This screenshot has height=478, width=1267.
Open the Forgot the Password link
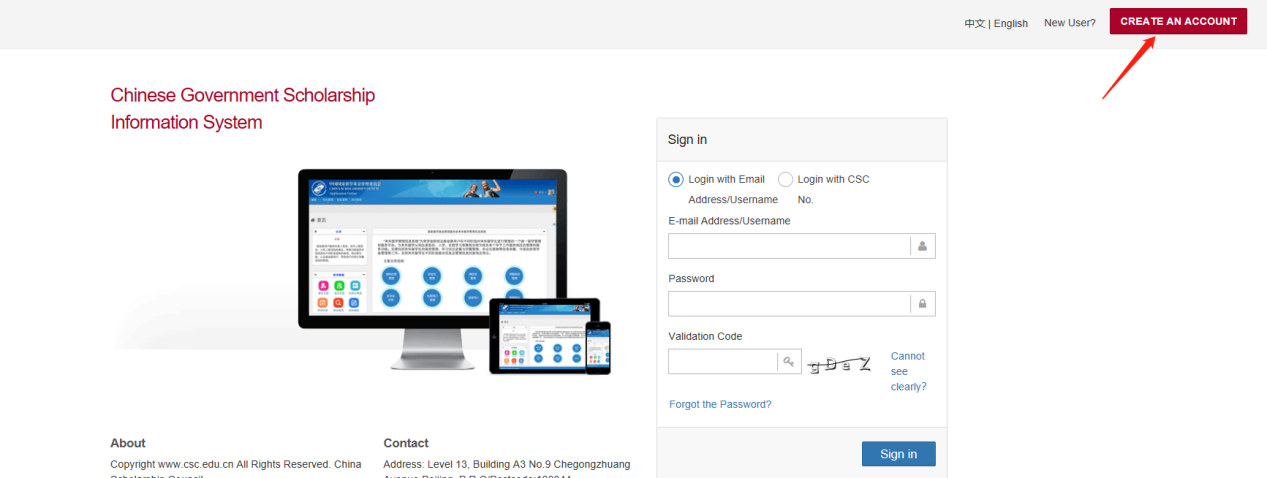pos(720,404)
